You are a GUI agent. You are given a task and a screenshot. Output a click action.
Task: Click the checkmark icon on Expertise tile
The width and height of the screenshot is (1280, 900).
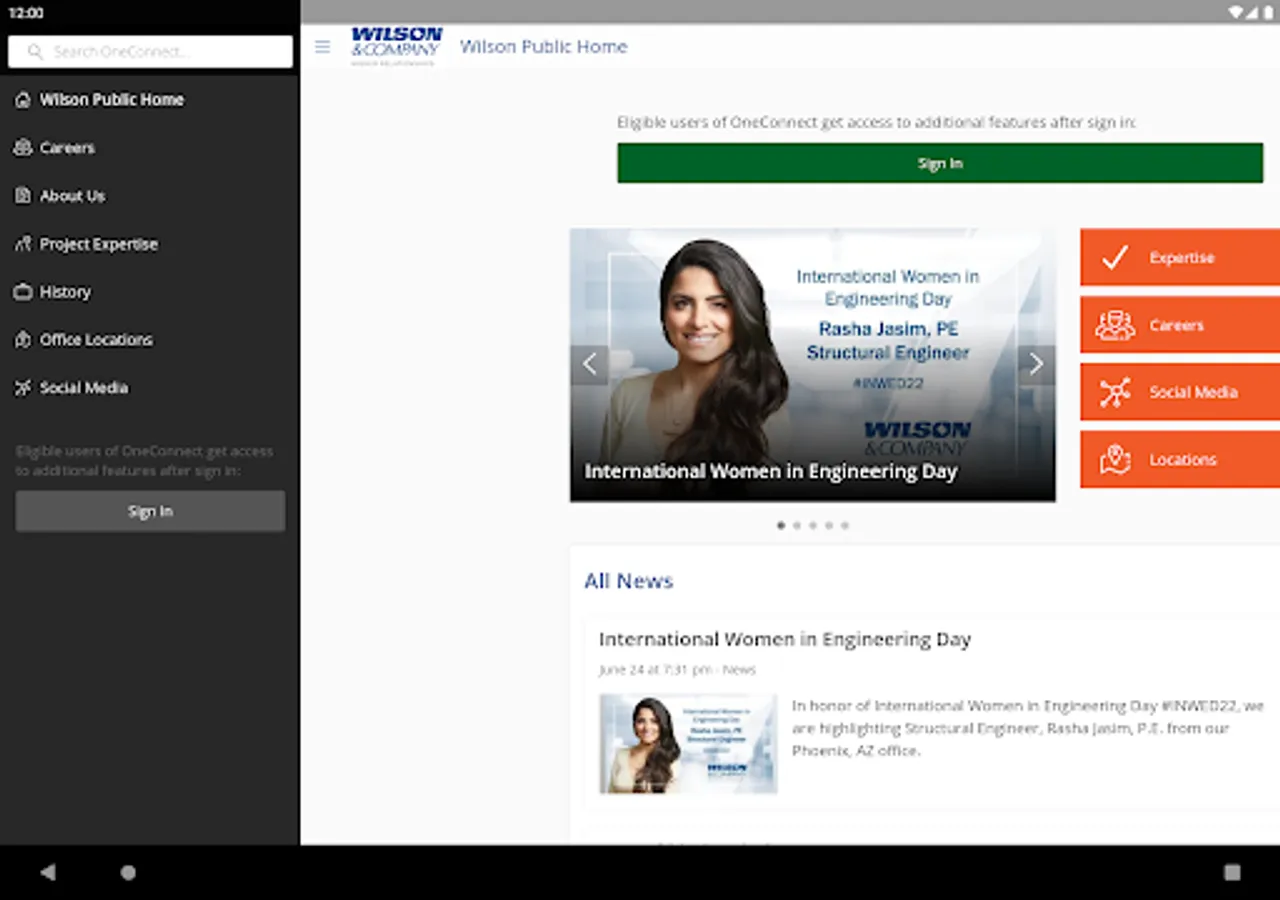coord(1114,258)
